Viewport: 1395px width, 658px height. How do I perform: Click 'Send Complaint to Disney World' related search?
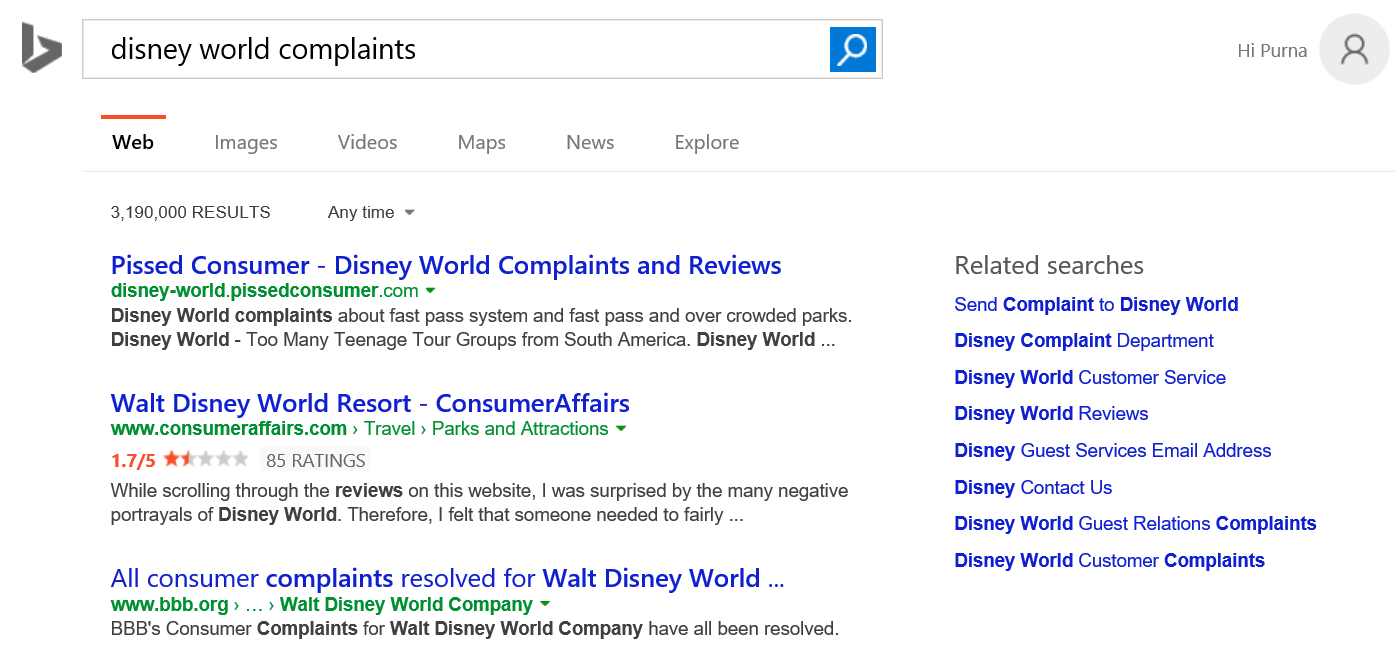pyautogui.click(x=1095, y=304)
